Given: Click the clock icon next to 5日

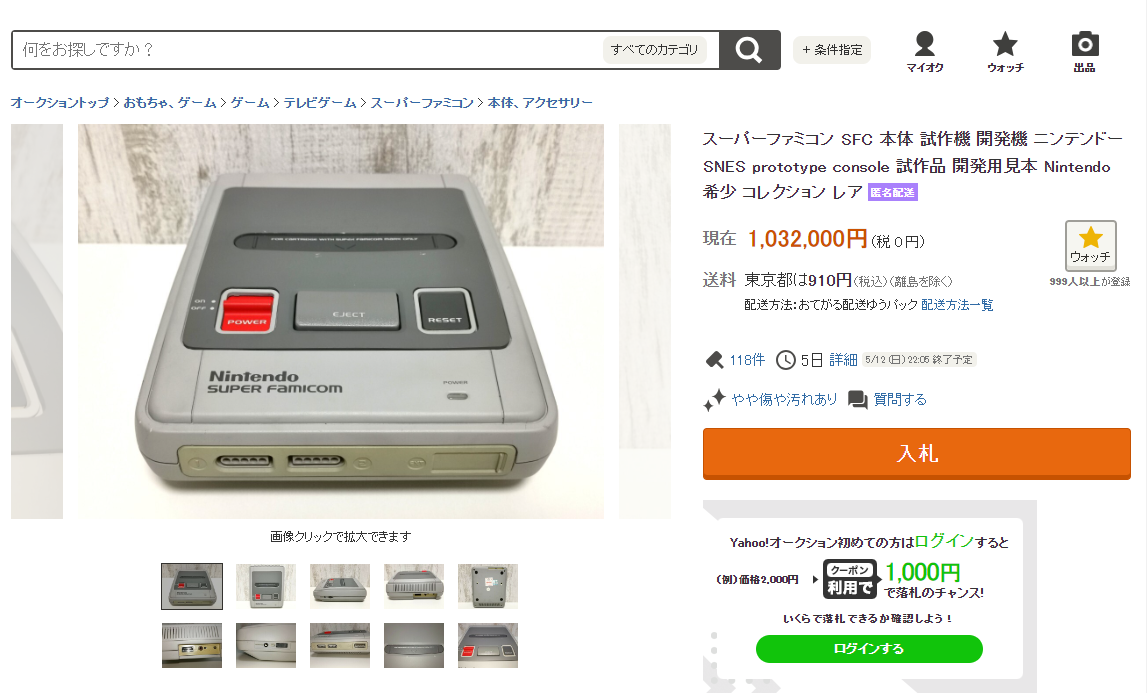Looking at the screenshot, I should coord(786,359).
